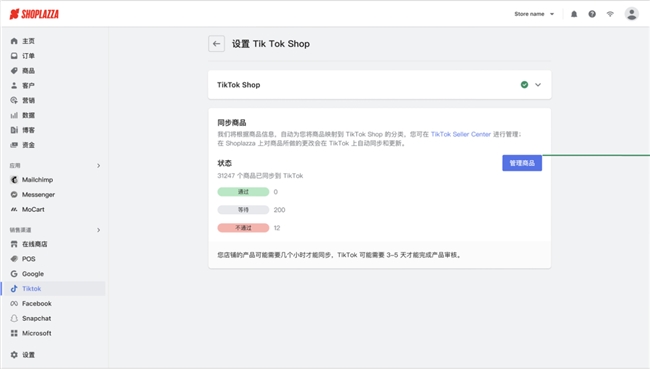Expand the TikTok Shop card chevron
The width and height of the screenshot is (650, 369).
(x=538, y=85)
